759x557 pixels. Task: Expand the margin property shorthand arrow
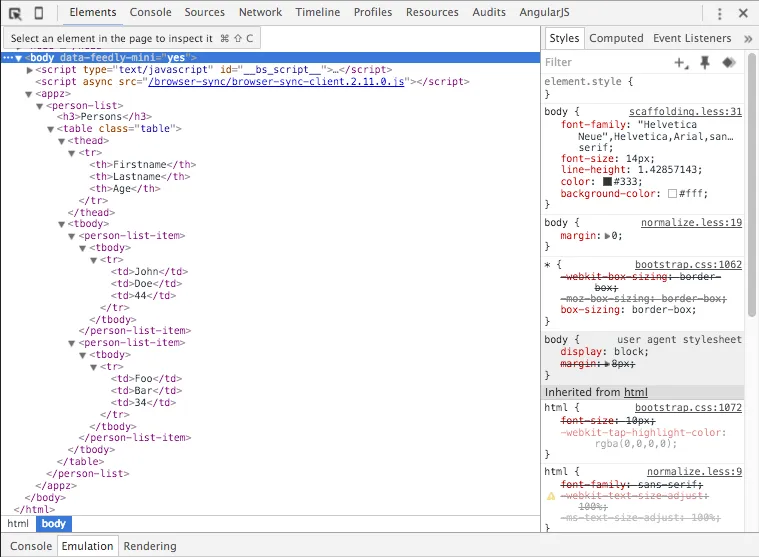pos(609,236)
